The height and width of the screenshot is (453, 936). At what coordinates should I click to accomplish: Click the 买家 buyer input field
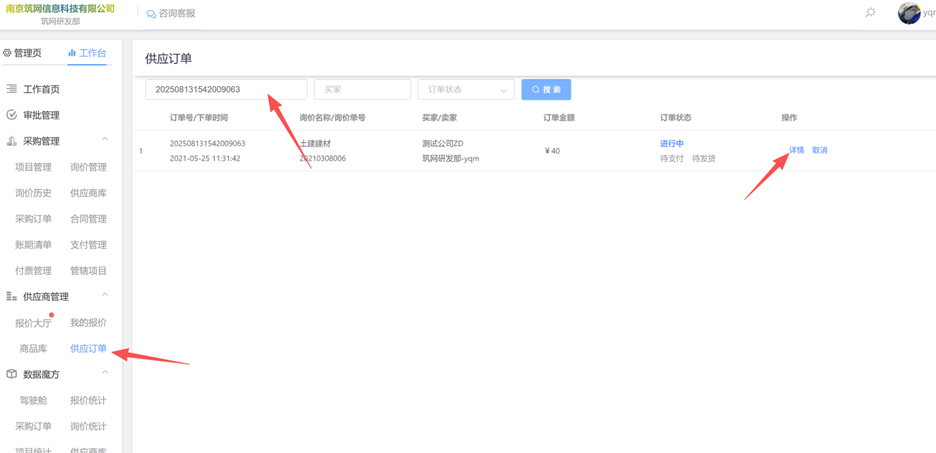coord(362,90)
